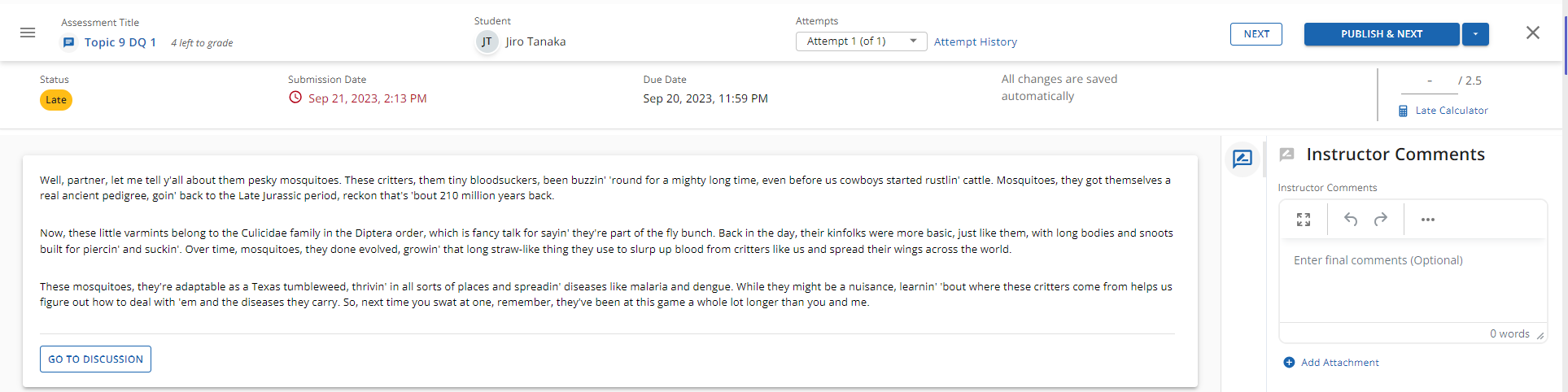
Task: Click the Go To Discussion button
Action: 95,359
